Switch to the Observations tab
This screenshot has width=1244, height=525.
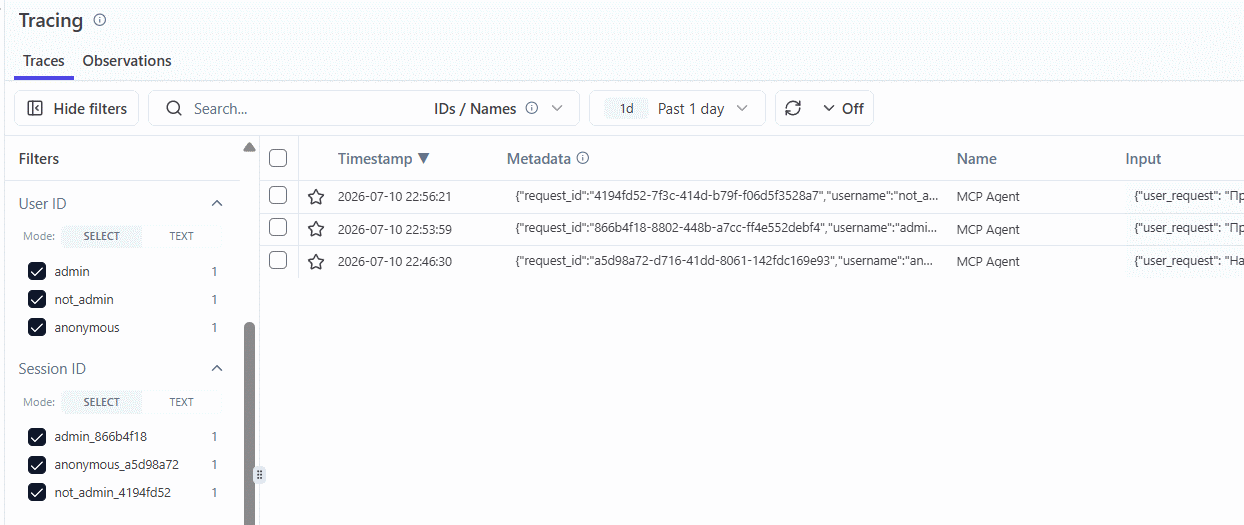tap(127, 61)
